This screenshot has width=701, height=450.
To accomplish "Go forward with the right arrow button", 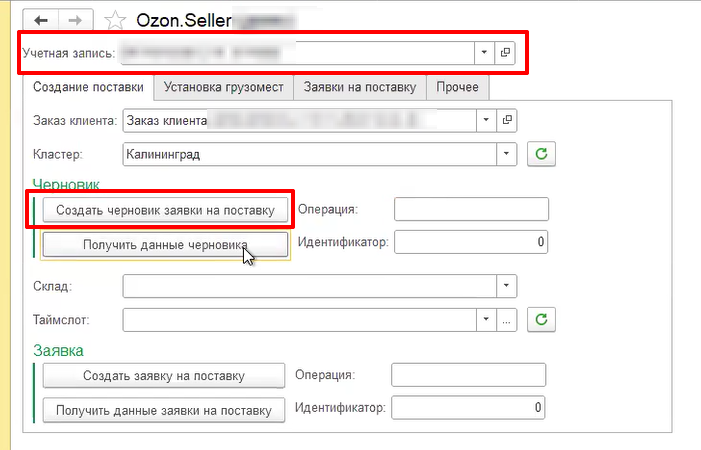I will (x=75, y=20).
